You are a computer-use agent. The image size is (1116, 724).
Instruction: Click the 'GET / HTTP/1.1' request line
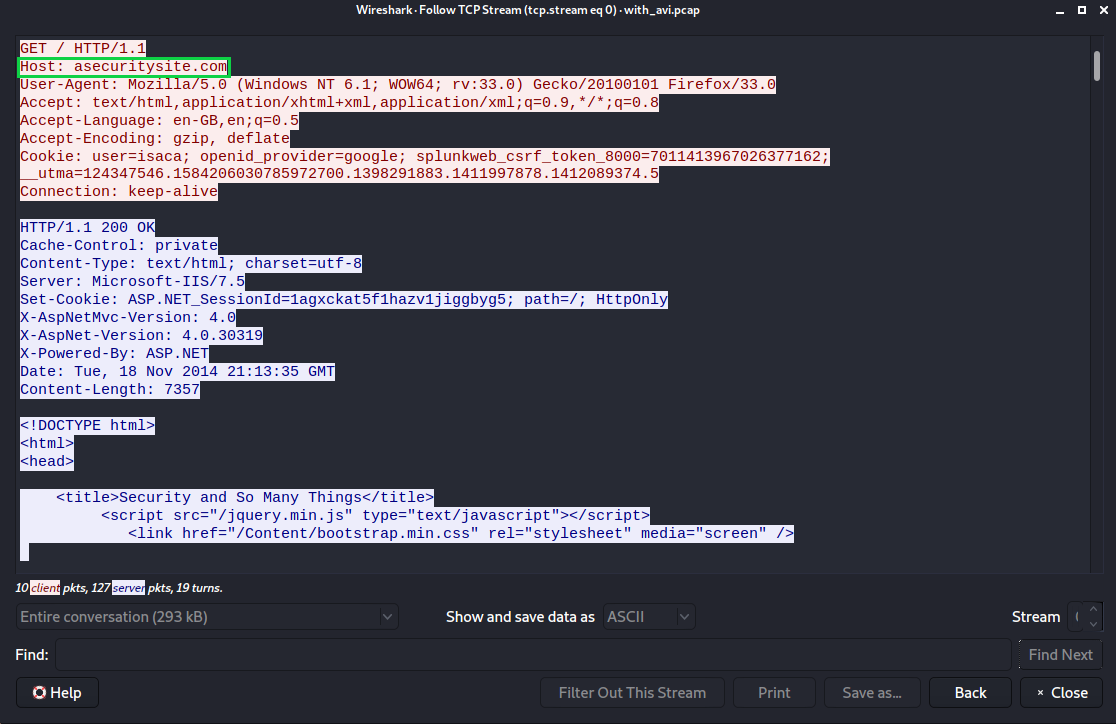(x=83, y=48)
